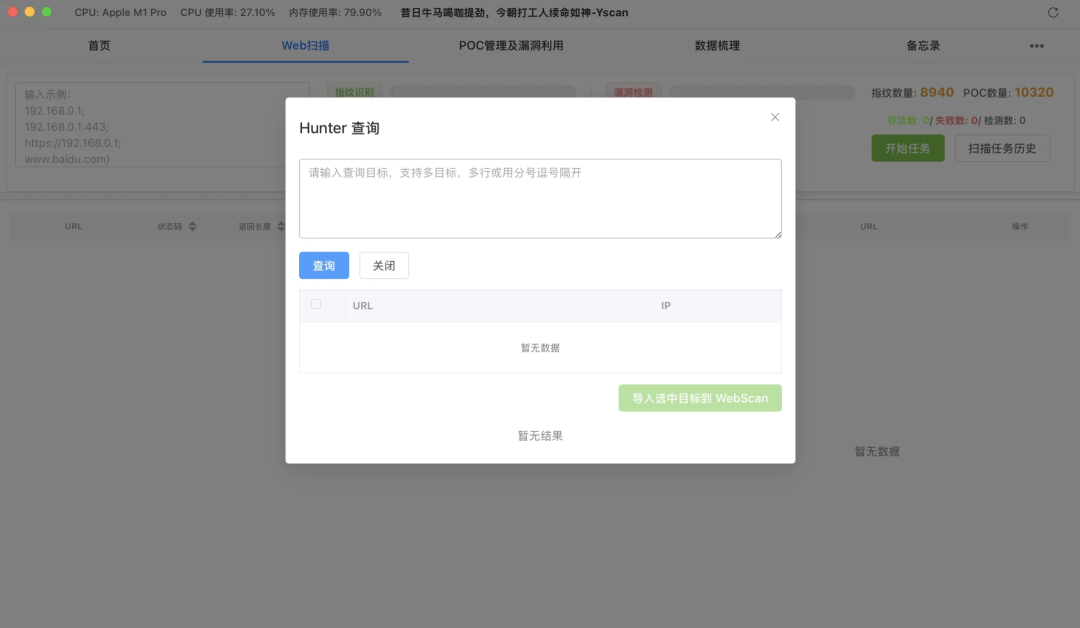
Task: Close the Hunter query dialog with X
Action: coord(775,117)
